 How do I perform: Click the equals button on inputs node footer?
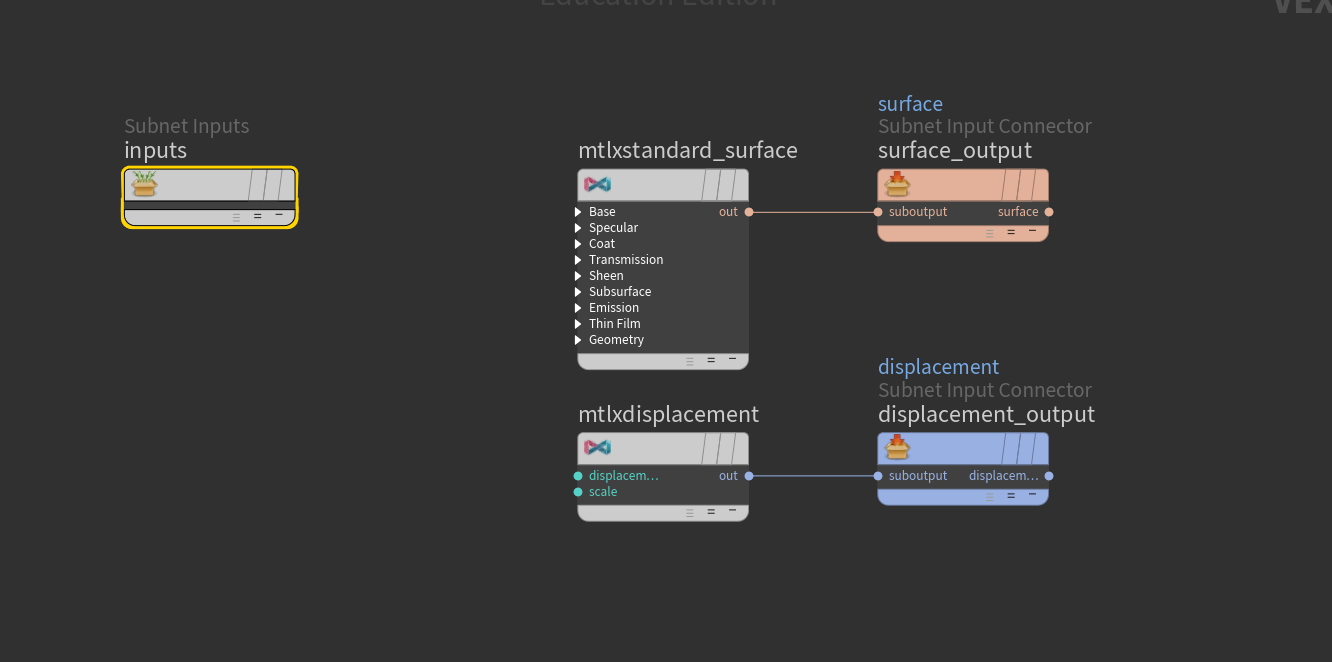pos(257,216)
